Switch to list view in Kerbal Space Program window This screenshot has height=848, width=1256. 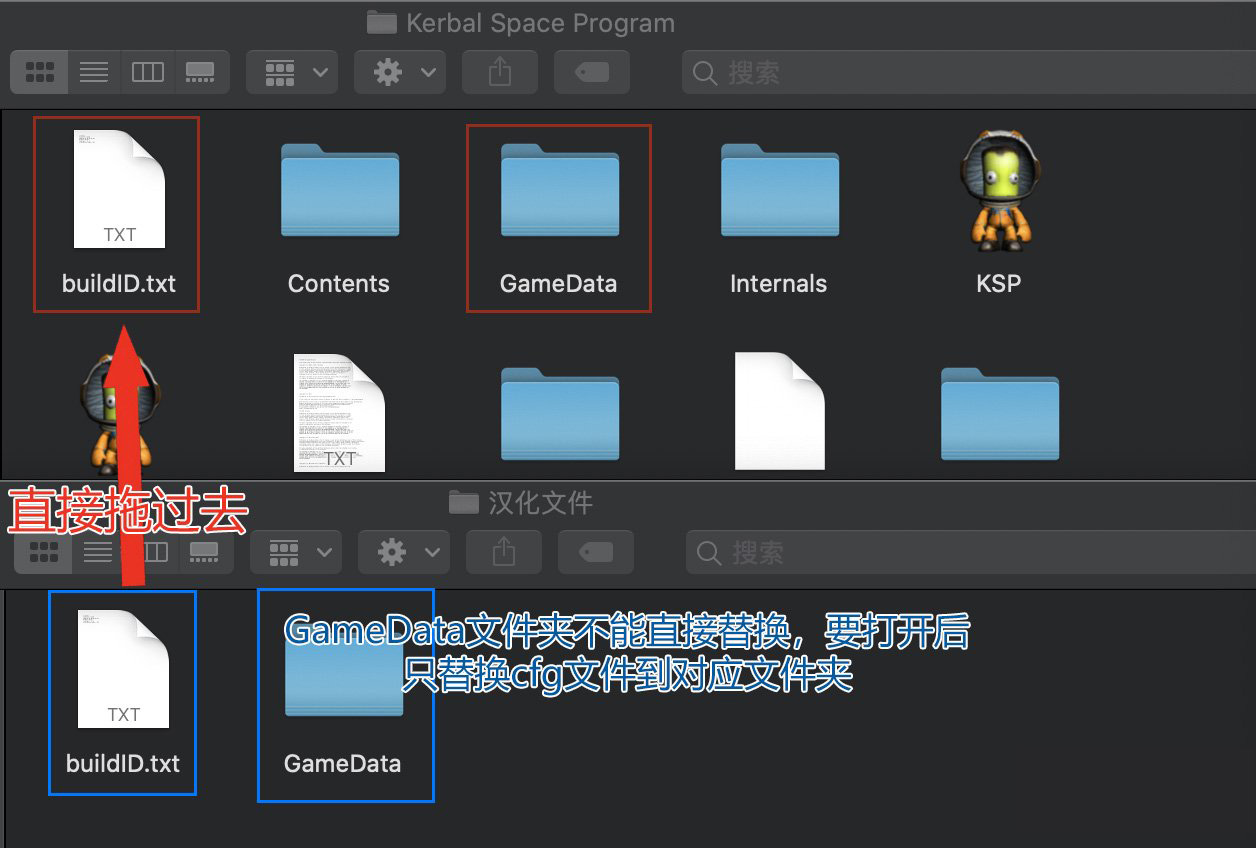click(94, 72)
